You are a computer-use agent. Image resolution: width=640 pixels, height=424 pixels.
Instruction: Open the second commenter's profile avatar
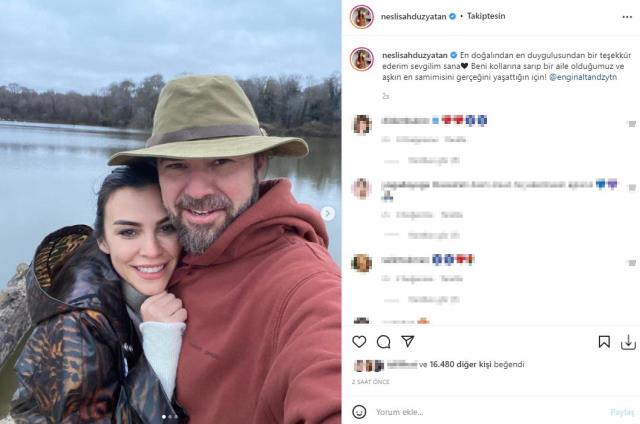[x=361, y=188]
